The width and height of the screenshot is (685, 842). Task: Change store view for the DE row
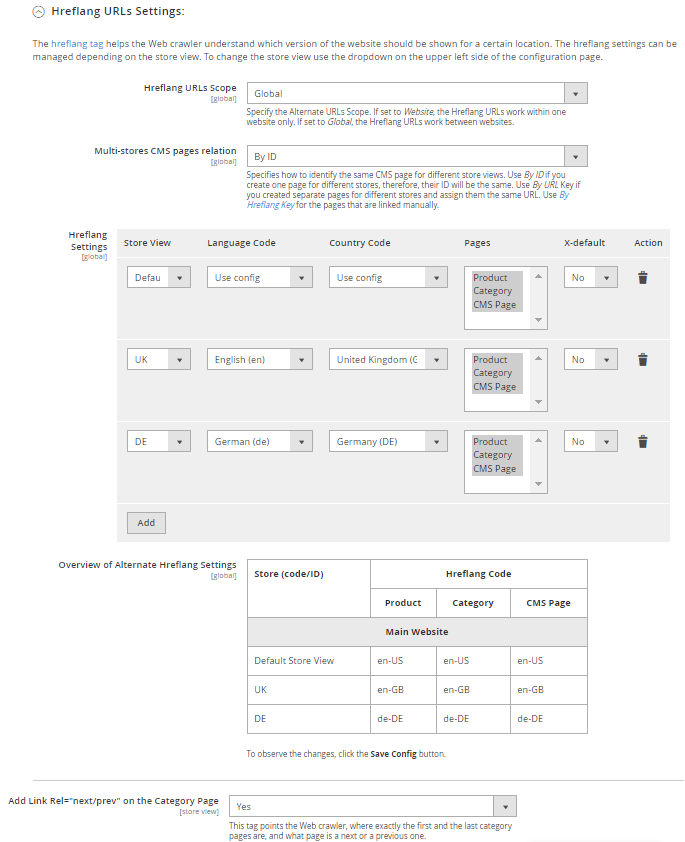point(158,442)
